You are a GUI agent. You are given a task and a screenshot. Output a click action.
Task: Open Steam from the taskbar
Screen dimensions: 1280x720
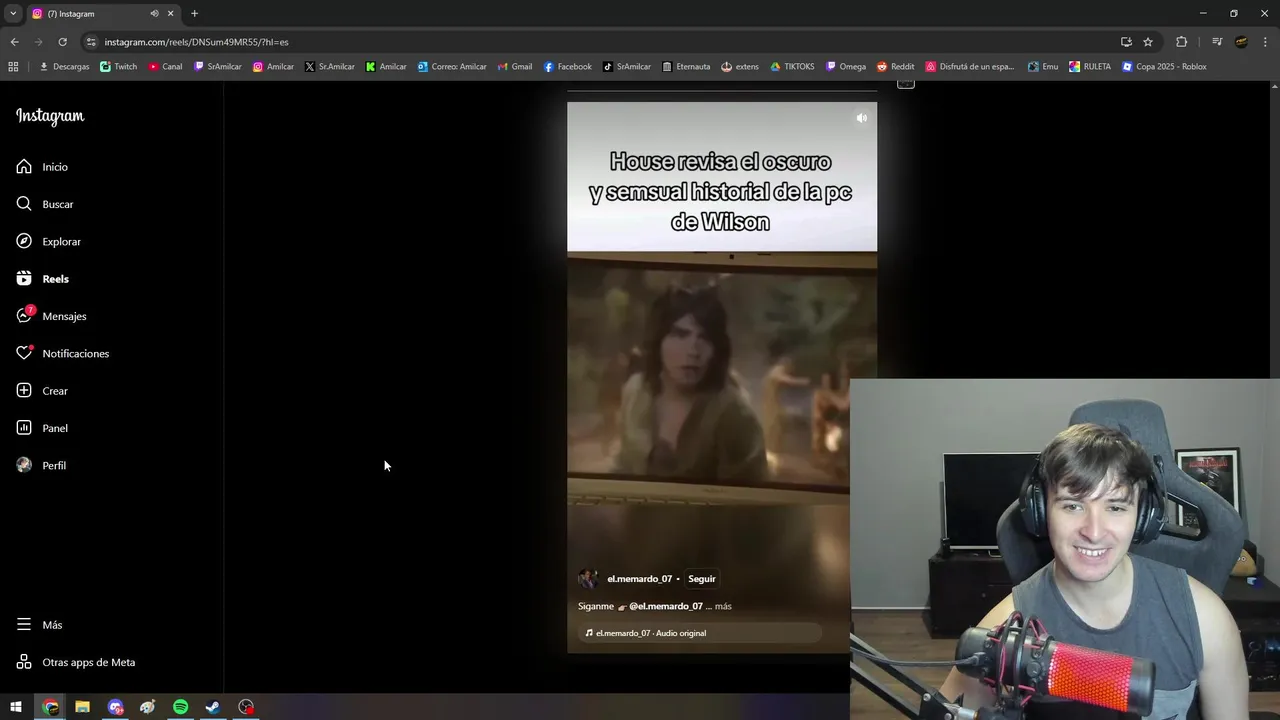coord(213,707)
